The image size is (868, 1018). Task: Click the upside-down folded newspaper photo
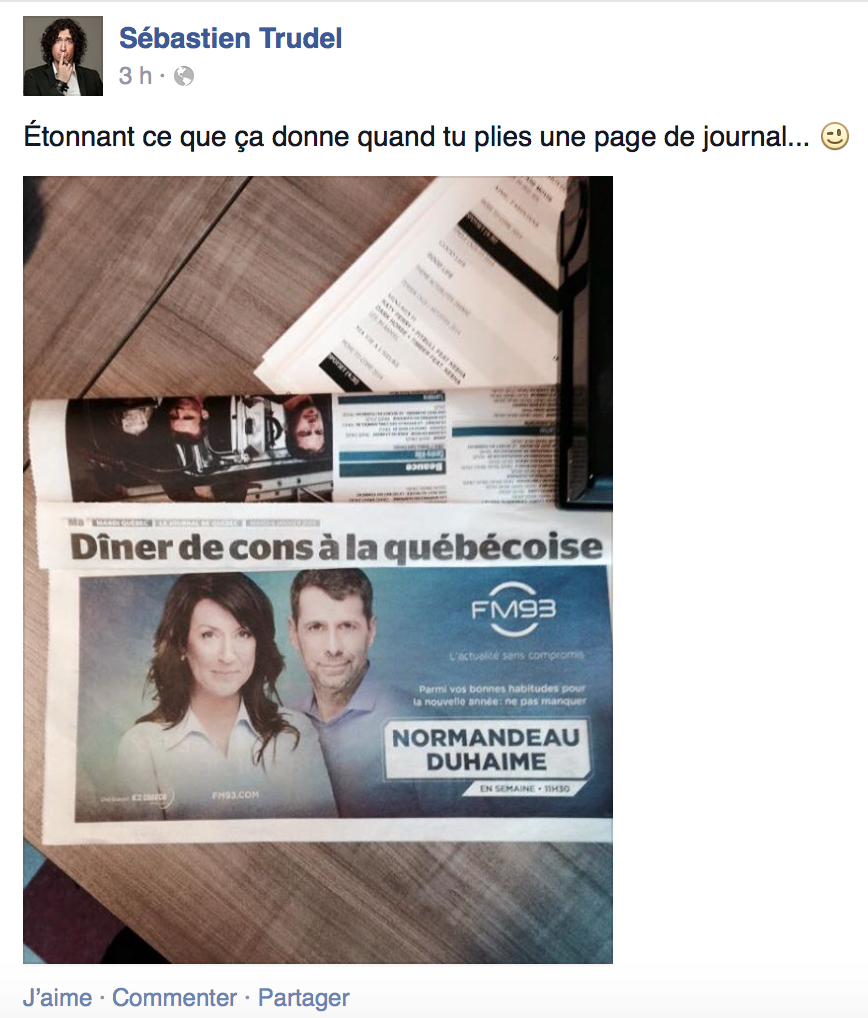click(199, 448)
